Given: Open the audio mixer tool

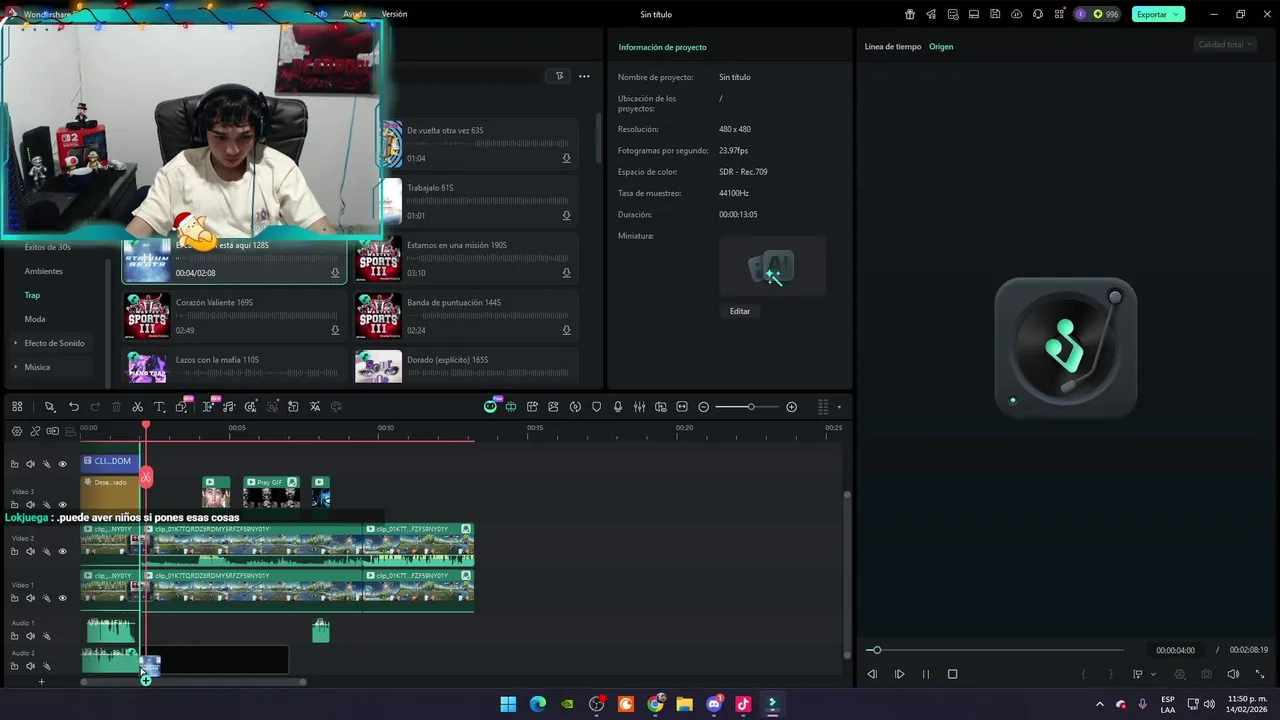Looking at the screenshot, I should click(639, 407).
